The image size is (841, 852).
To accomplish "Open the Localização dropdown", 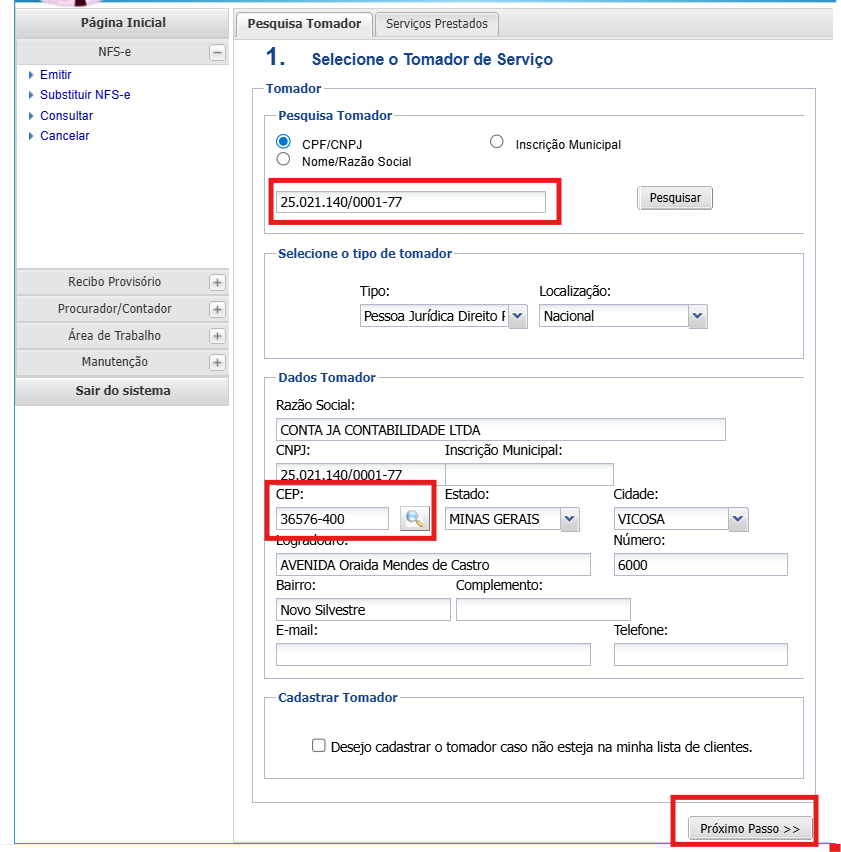I will (622, 316).
